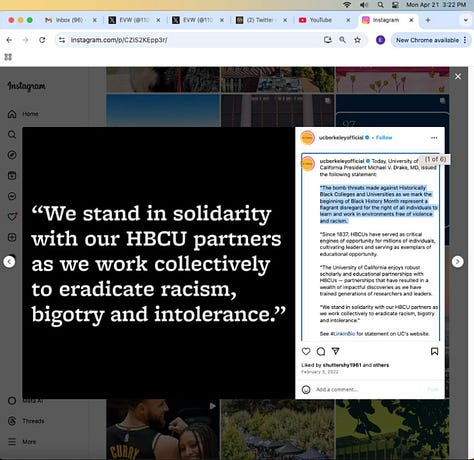This screenshot has width=474, height=460.
Task: Open the #LinkInBio hashtag link
Action: click(342, 334)
